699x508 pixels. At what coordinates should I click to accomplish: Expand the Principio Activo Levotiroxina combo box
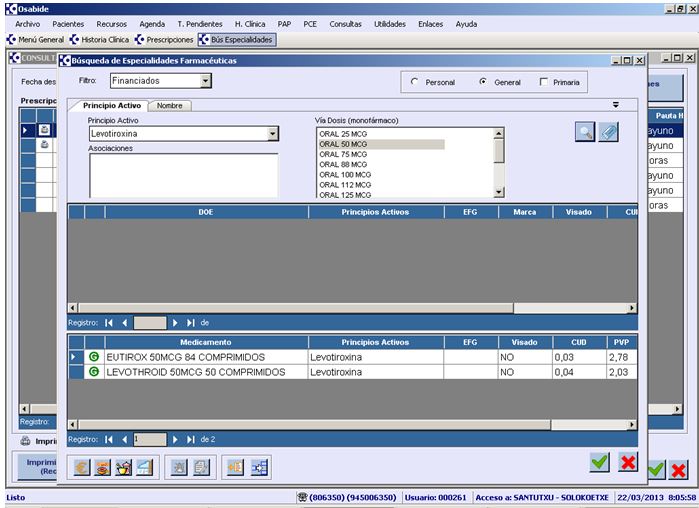(x=273, y=133)
